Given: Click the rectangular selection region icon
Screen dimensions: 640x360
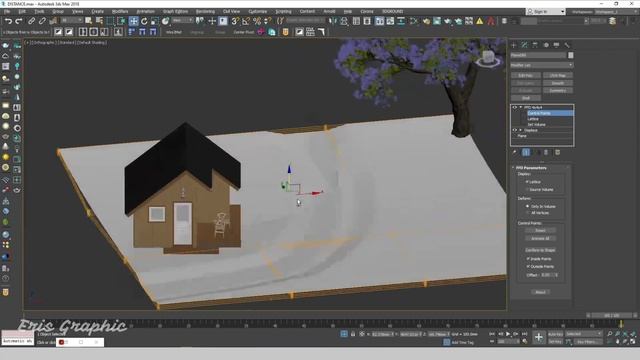Looking at the screenshot, I should [x=110, y=21].
